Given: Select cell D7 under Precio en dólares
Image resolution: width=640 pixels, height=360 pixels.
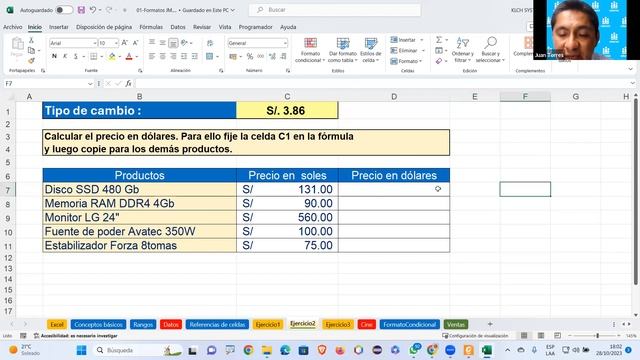Looking at the screenshot, I should click(394, 189).
